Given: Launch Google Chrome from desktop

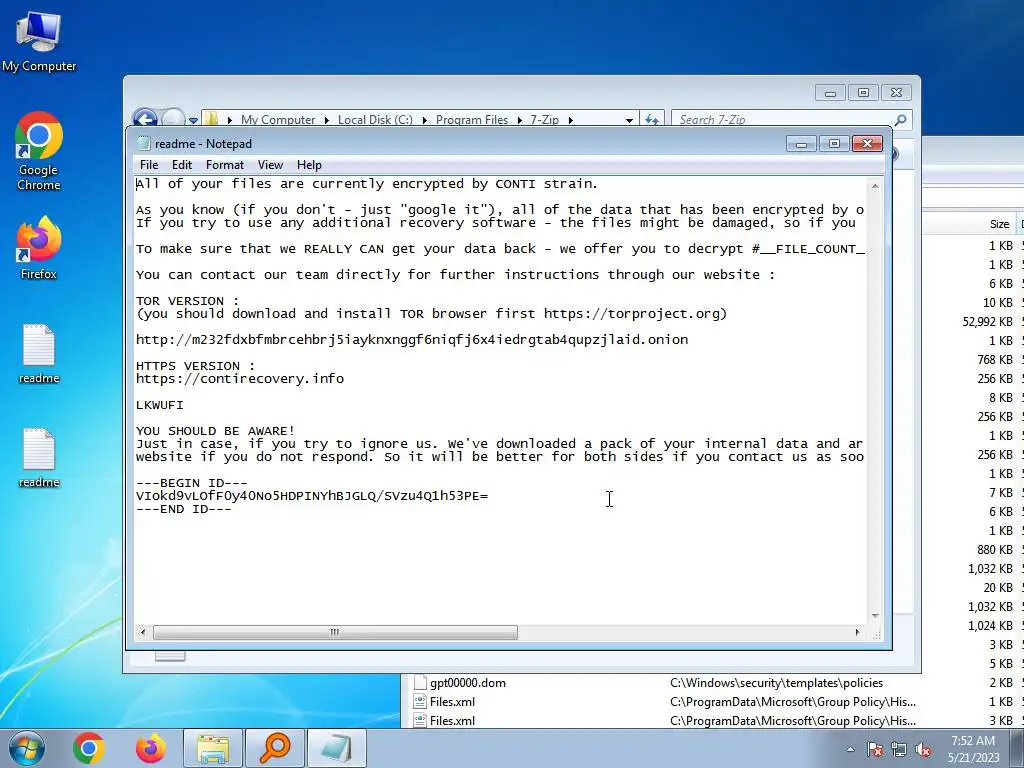Looking at the screenshot, I should point(39,152).
